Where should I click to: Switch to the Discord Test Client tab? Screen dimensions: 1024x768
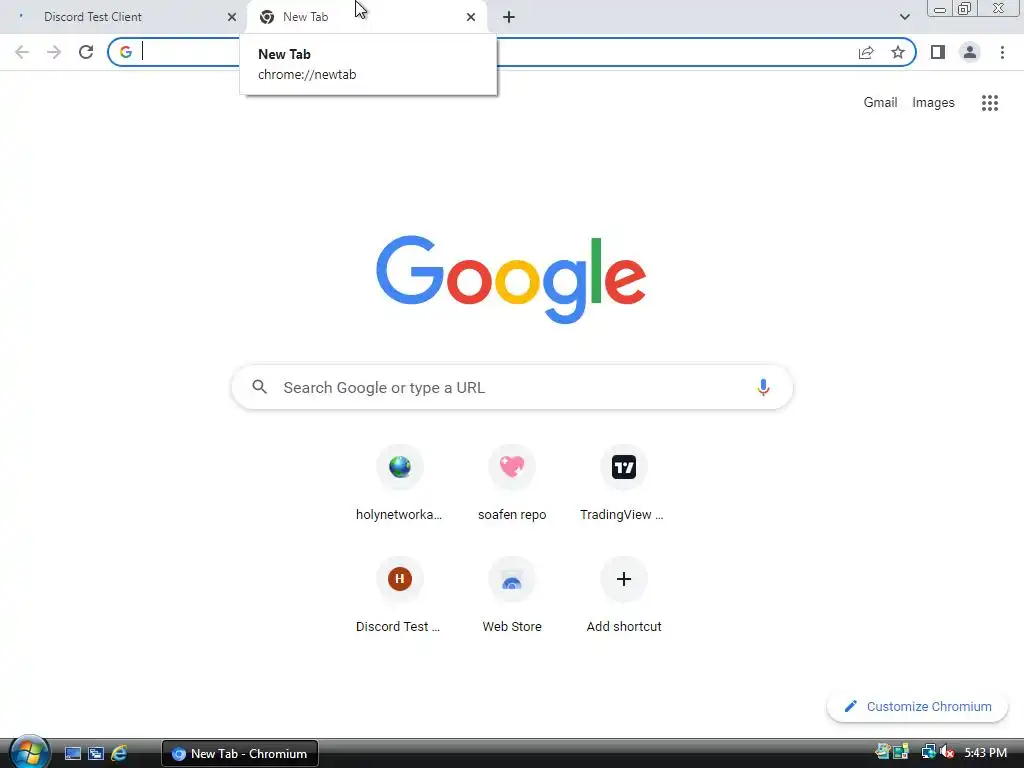point(124,17)
